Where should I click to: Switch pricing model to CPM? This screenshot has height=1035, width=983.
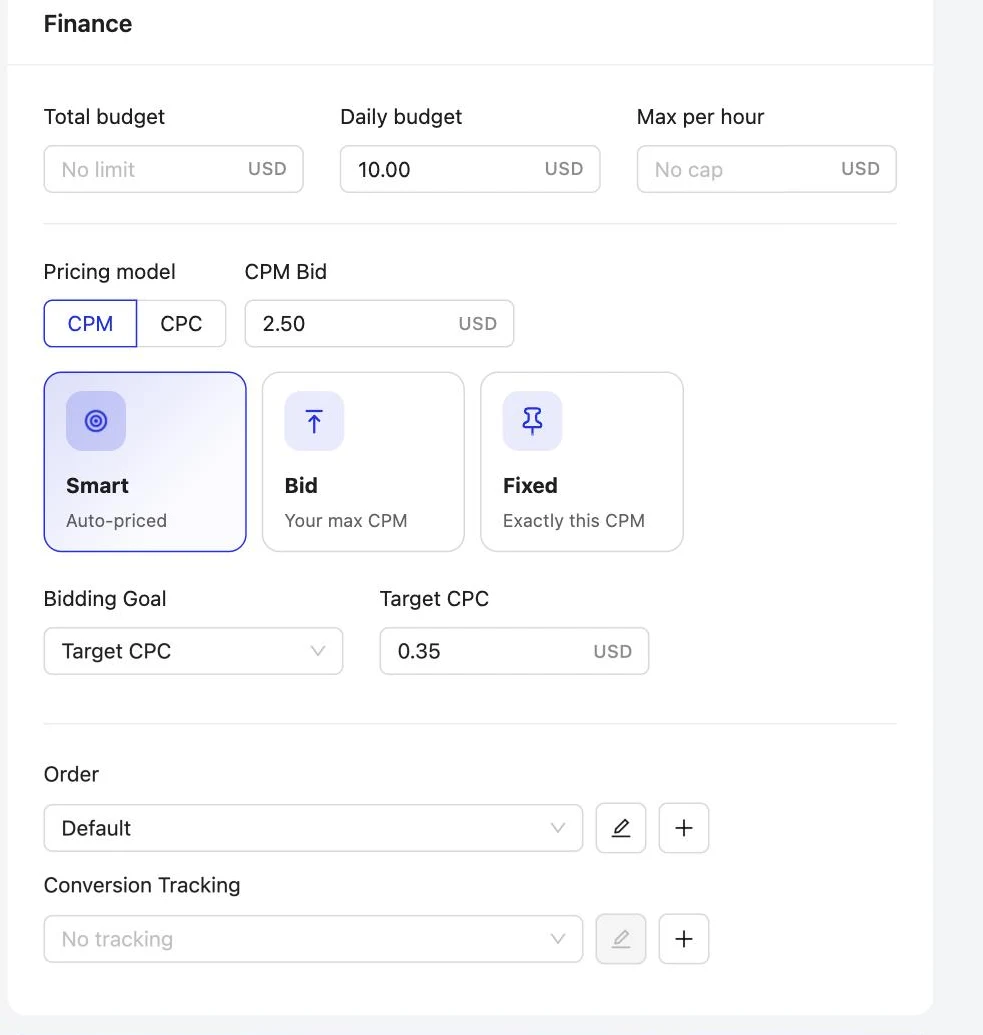[90, 323]
